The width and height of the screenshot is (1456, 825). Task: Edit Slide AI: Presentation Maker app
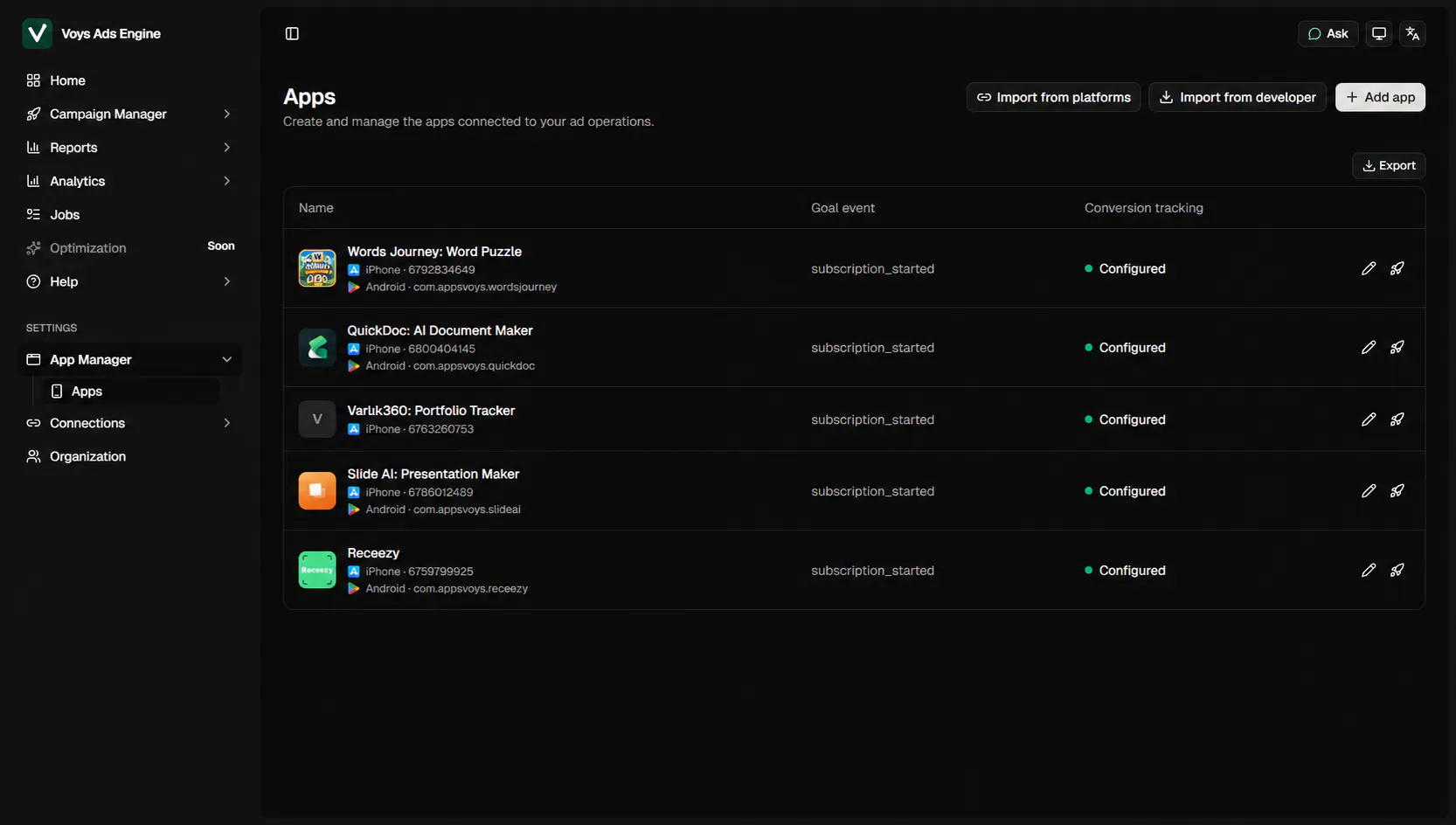click(1369, 491)
